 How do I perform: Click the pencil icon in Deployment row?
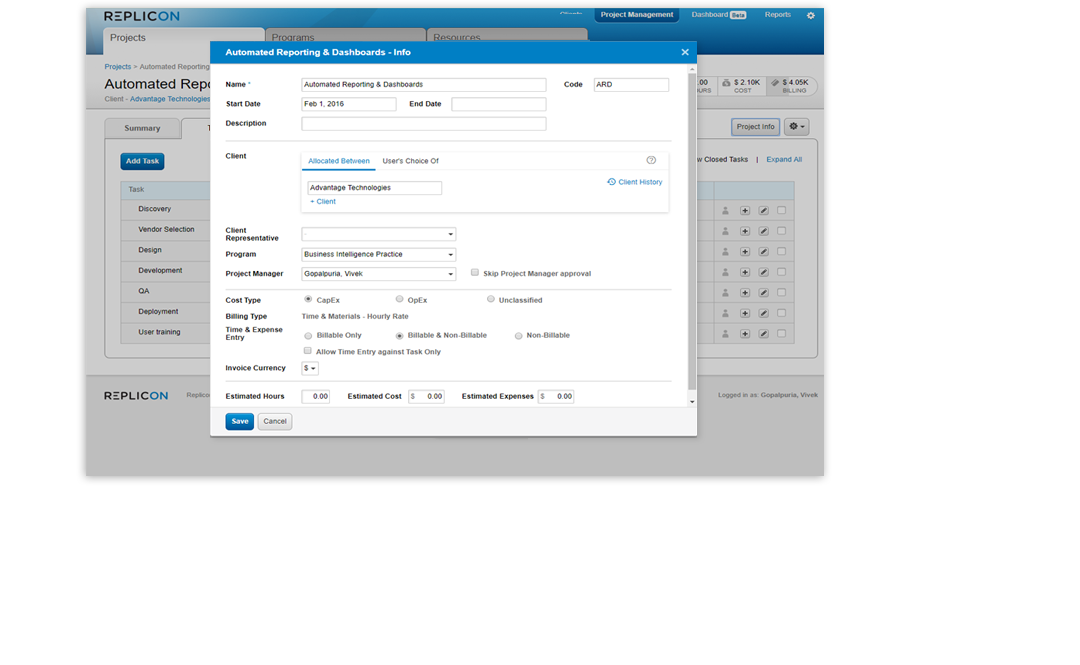tap(763, 314)
